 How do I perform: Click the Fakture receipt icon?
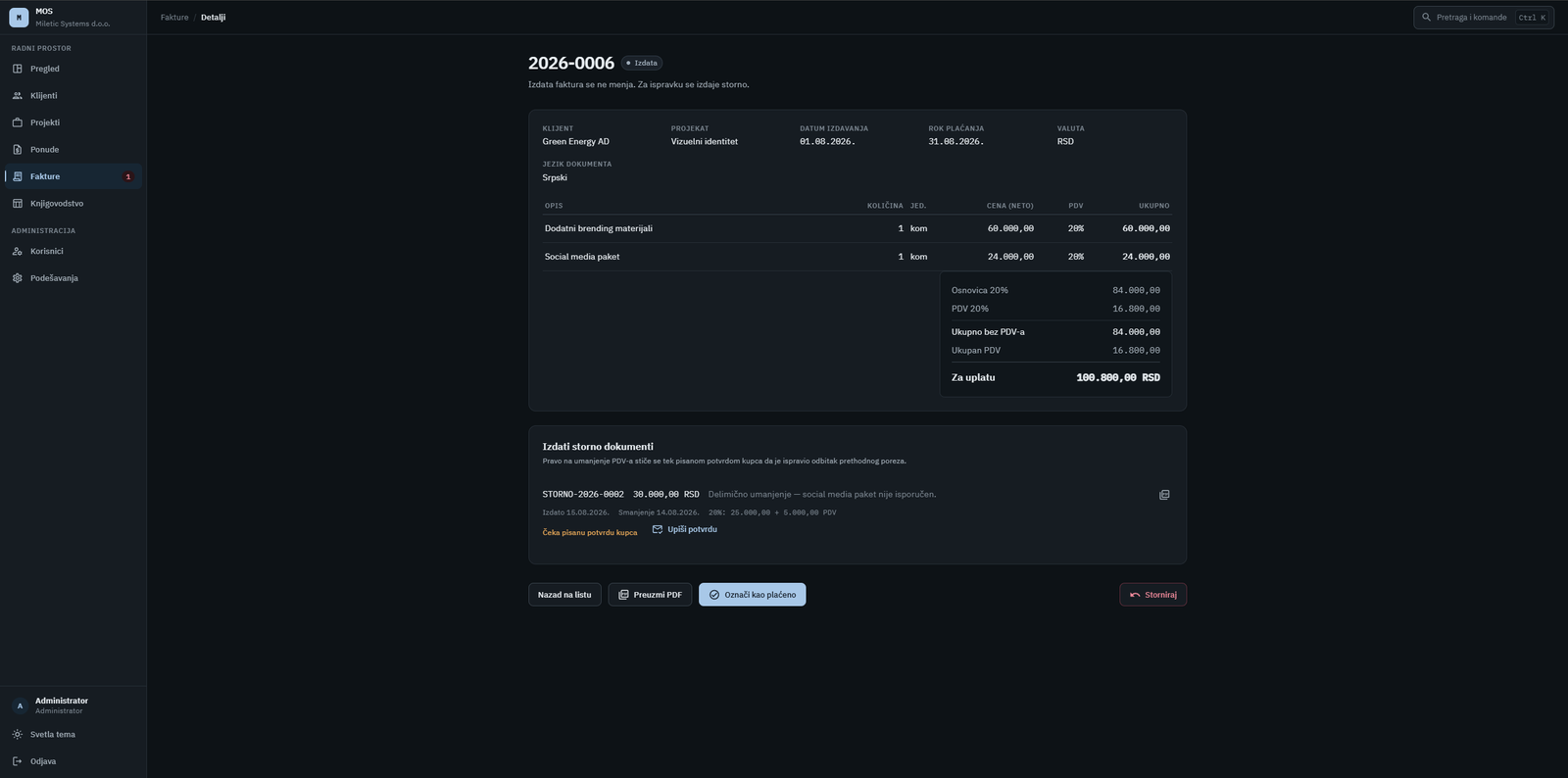point(18,176)
